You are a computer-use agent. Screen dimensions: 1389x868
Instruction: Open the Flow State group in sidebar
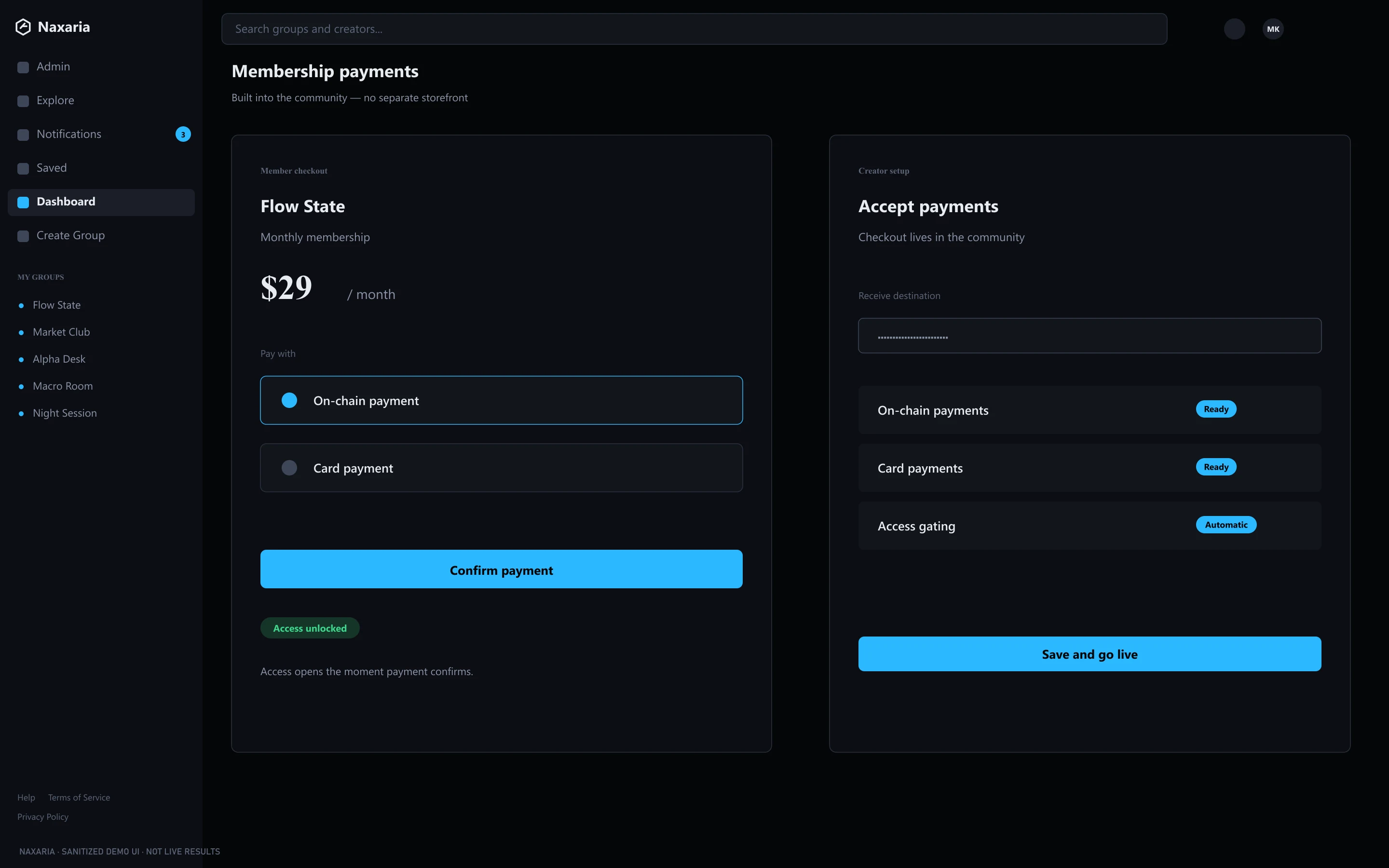pyautogui.click(x=56, y=305)
